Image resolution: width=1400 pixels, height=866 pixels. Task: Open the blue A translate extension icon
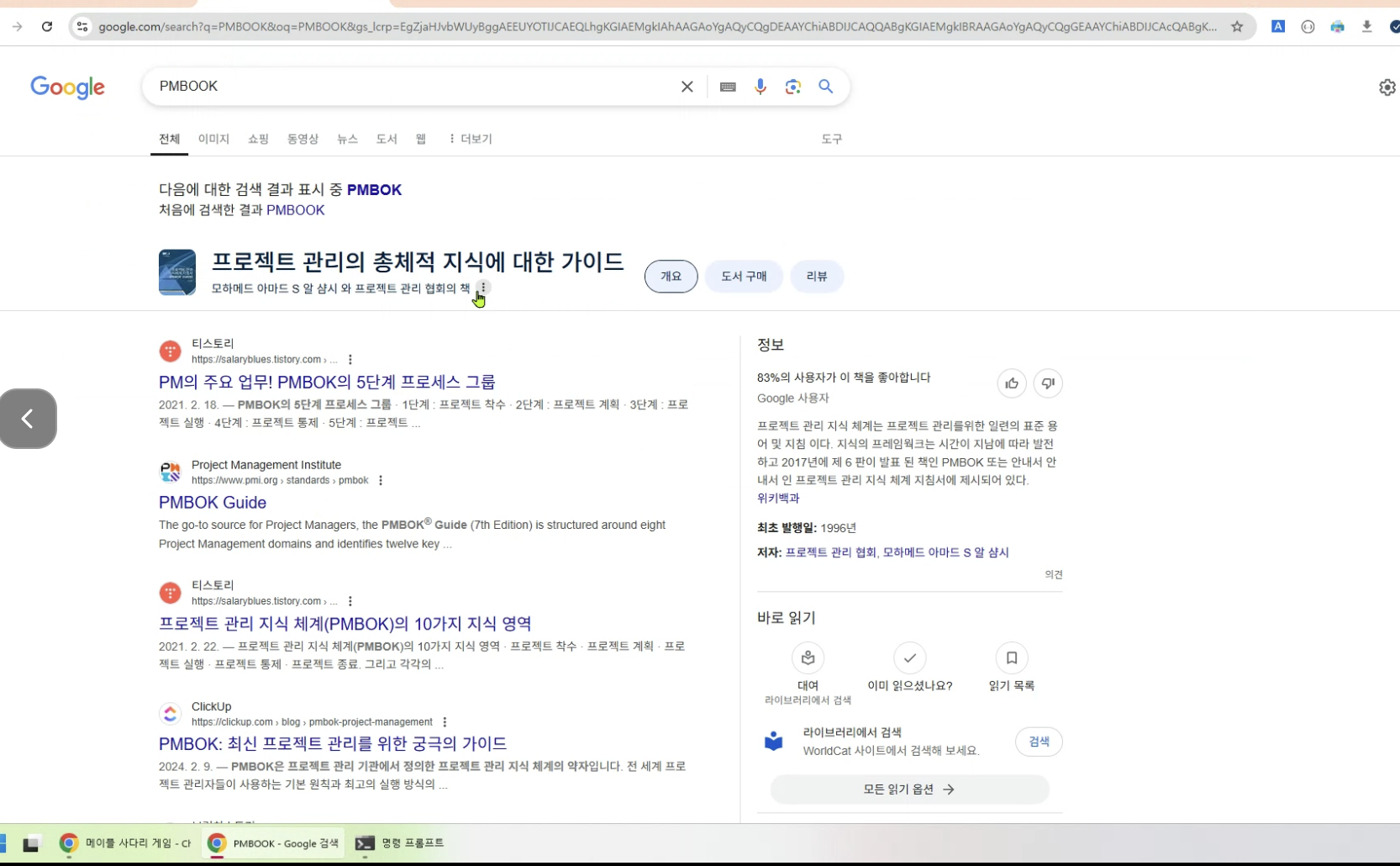point(1277,27)
